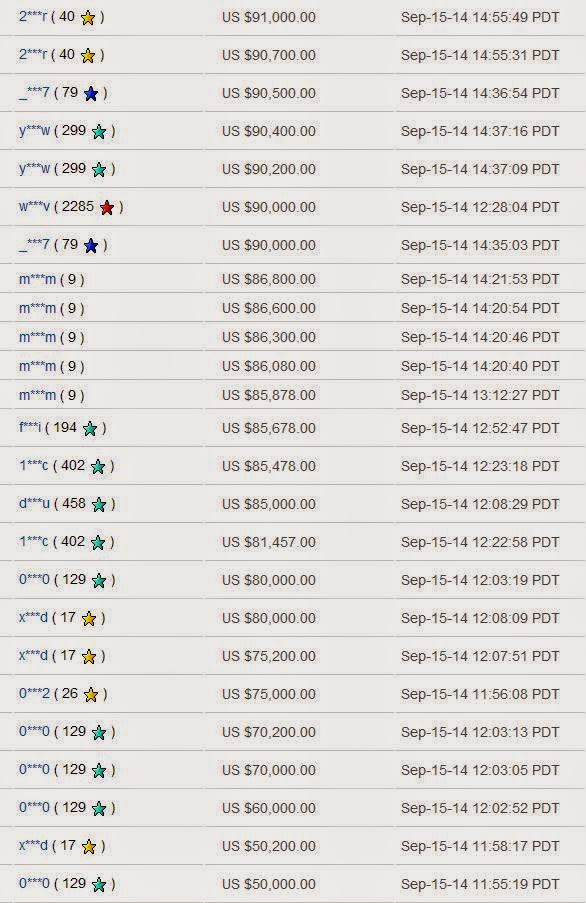This screenshot has height=903, width=586.
Task: Open bidder m***m on the $86,800.00 bid
Action: tap(37, 279)
